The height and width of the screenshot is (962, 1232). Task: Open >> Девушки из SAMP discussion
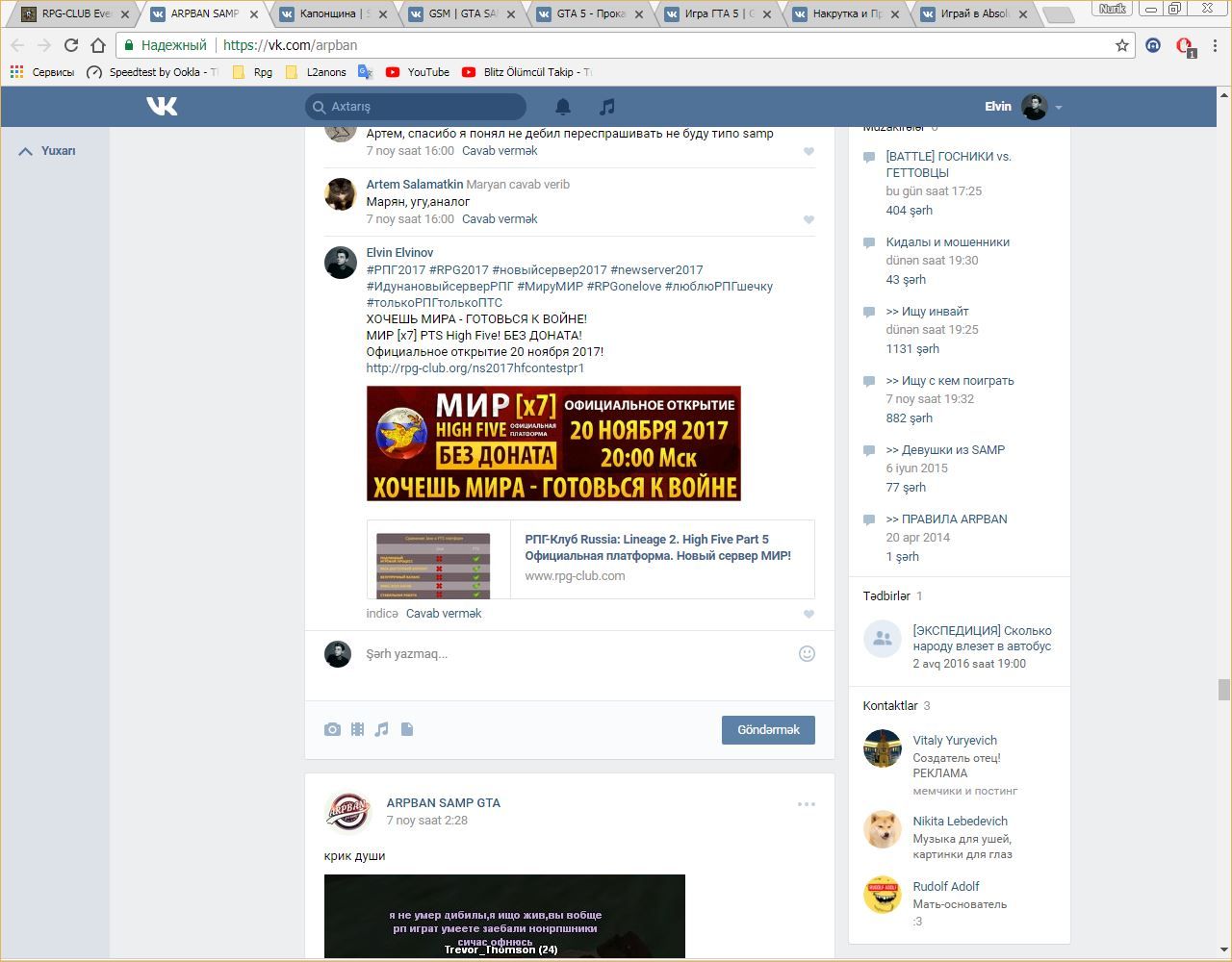click(945, 450)
